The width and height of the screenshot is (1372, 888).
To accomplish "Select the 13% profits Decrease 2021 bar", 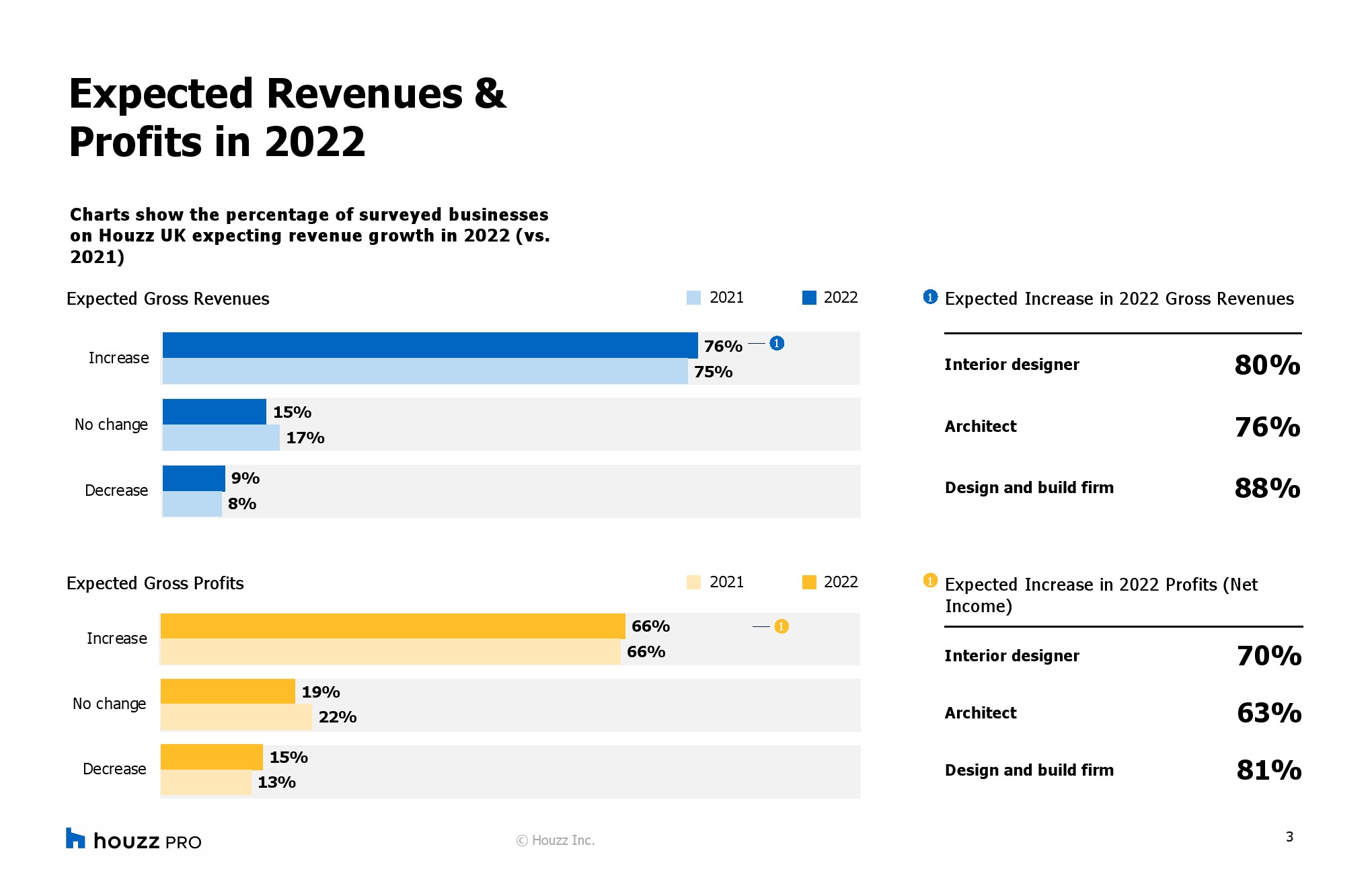I will coord(205,782).
